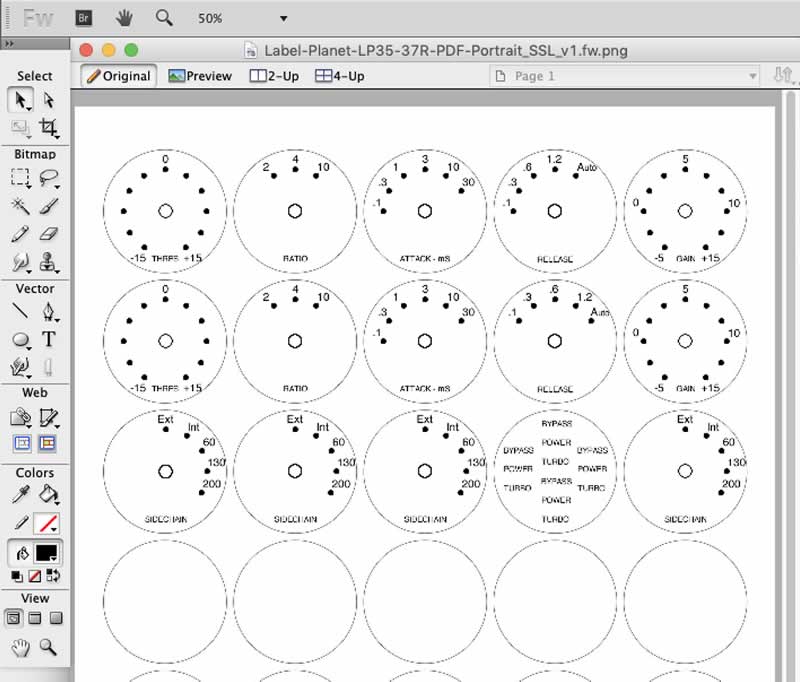Open Adobe Bridge from the top bar
Viewport: 800px width, 682px height.
(85, 18)
